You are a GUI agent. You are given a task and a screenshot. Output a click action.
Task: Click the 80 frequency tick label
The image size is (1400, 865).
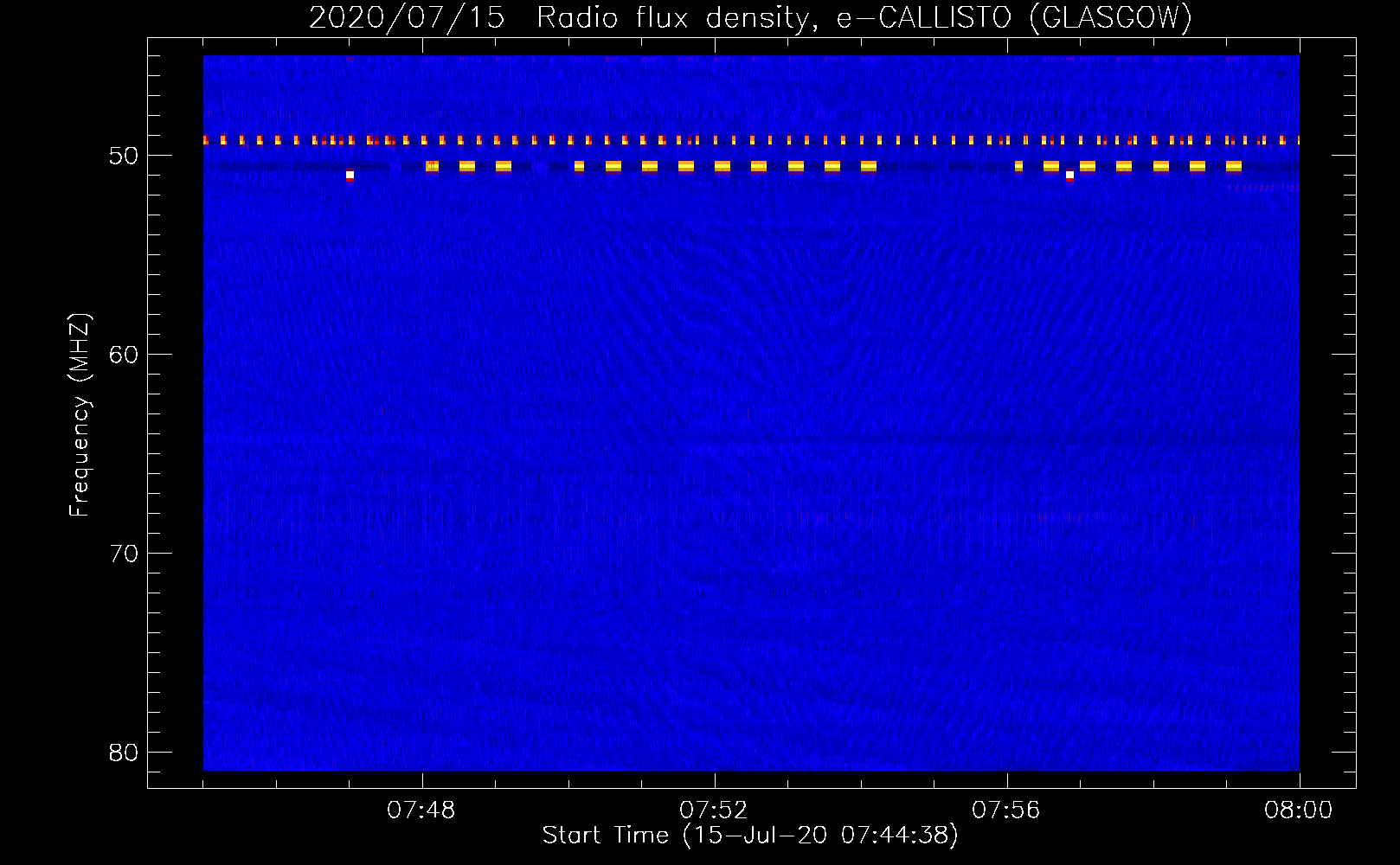pos(124,753)
